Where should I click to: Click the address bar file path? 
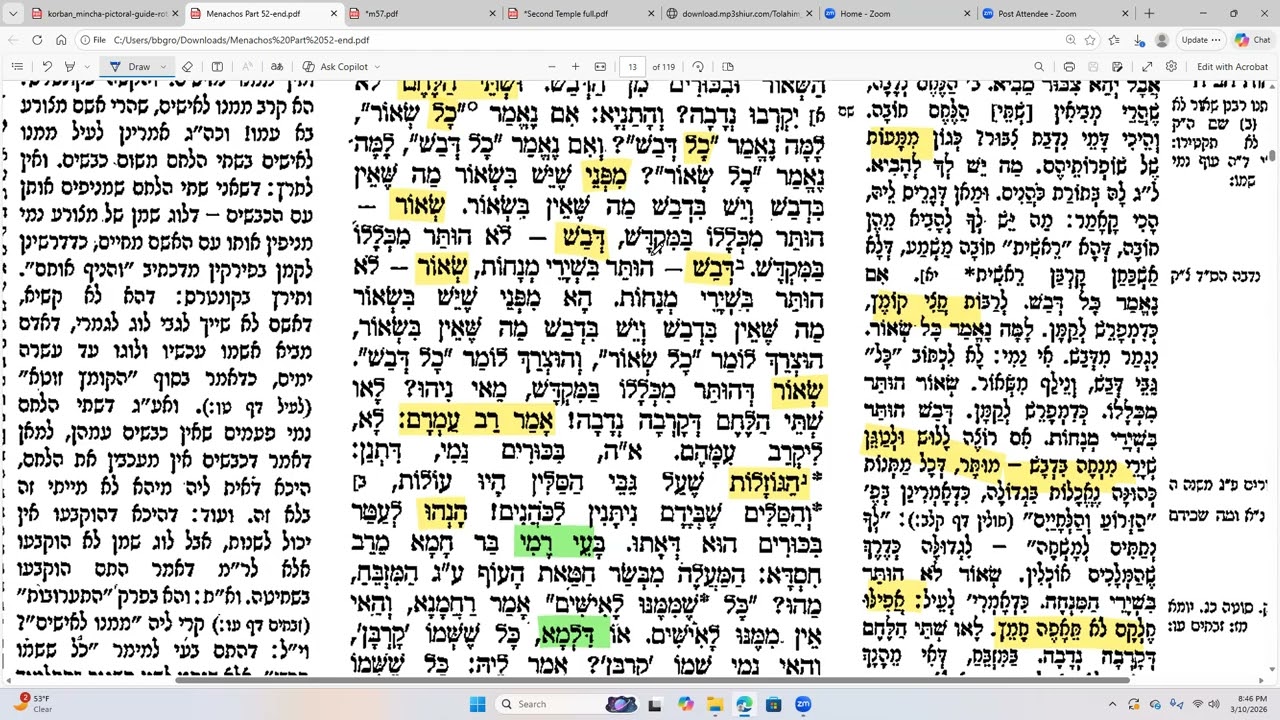click(x=241, y=40)
